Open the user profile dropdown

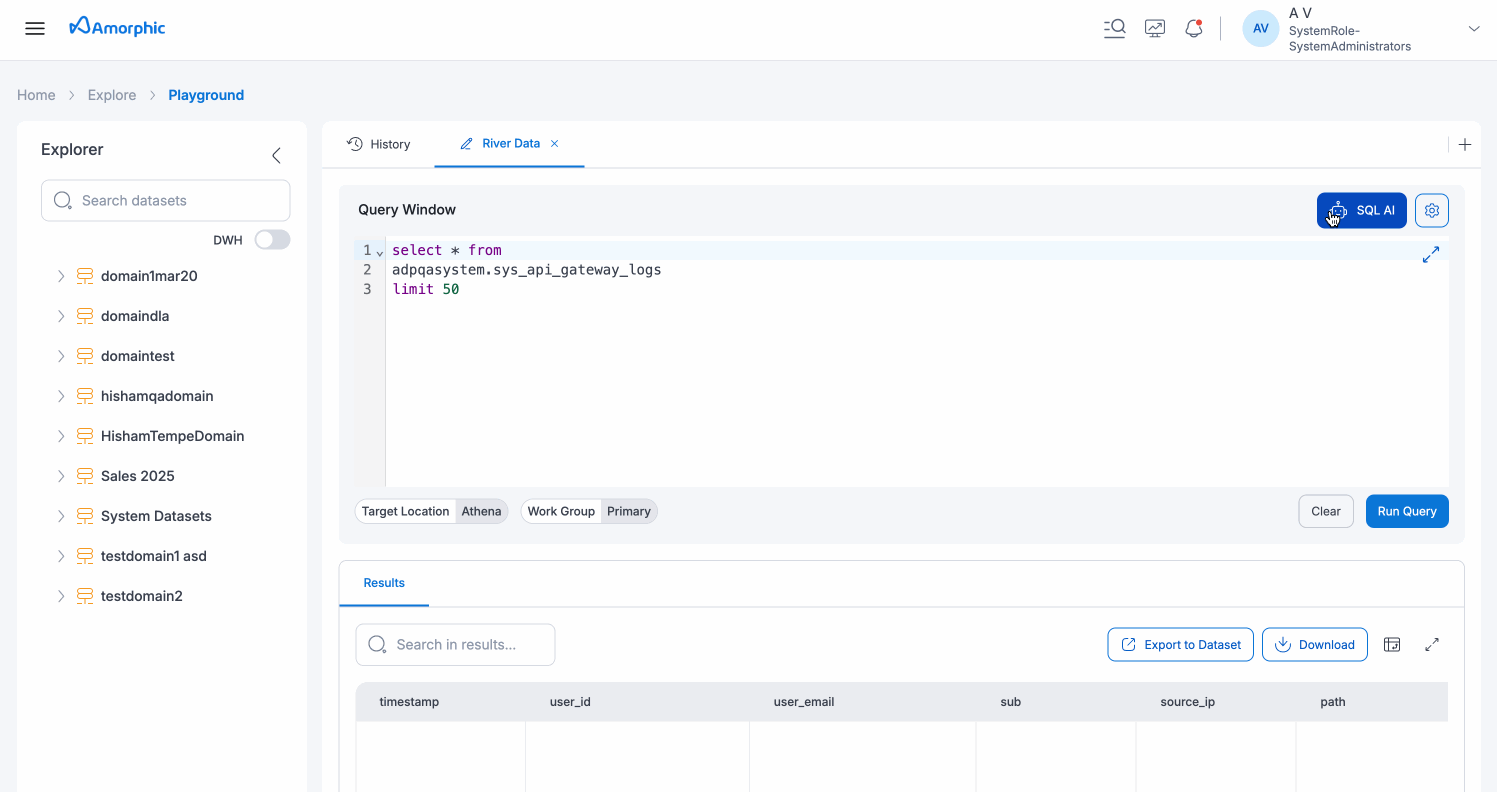1474,28
